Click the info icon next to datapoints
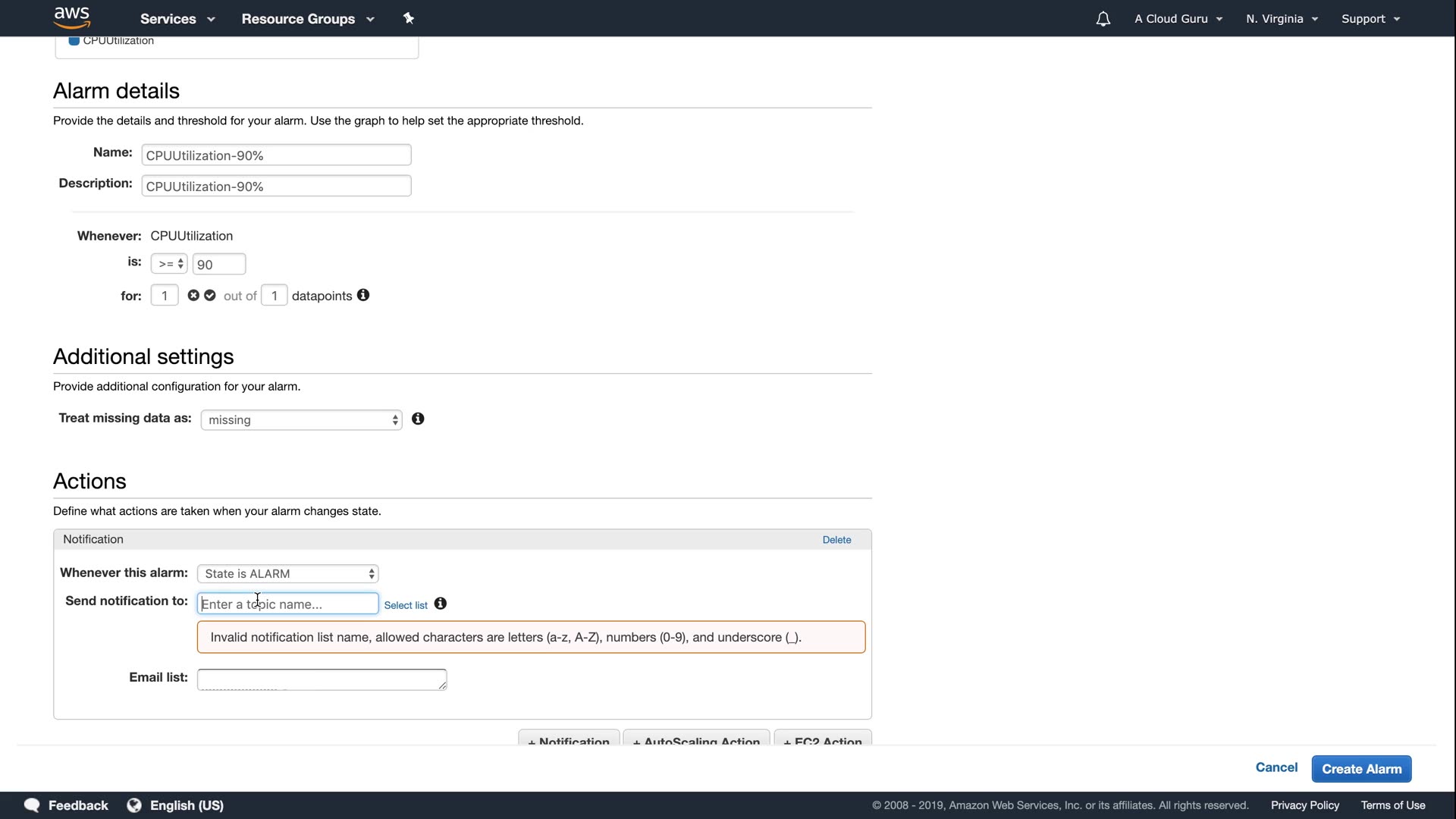This screenshot has width=1456, height=819. (x=363, y=295)
